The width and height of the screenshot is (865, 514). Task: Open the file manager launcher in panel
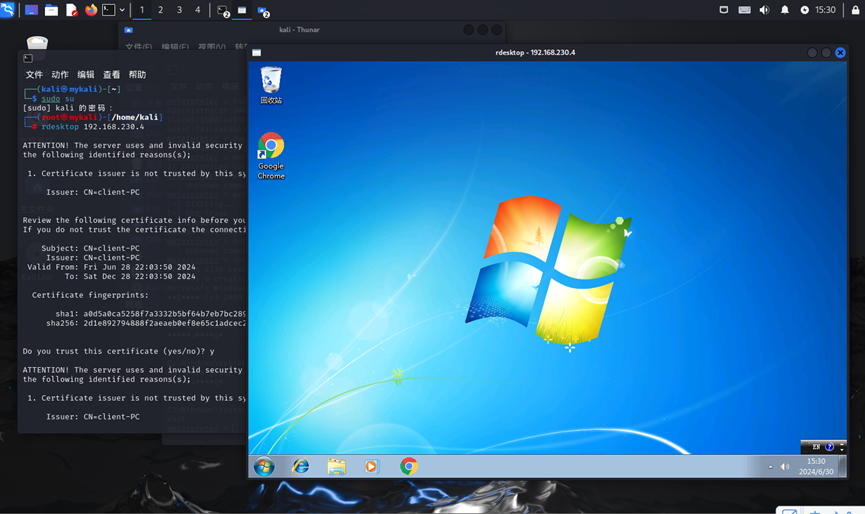[x=51, y=10]
